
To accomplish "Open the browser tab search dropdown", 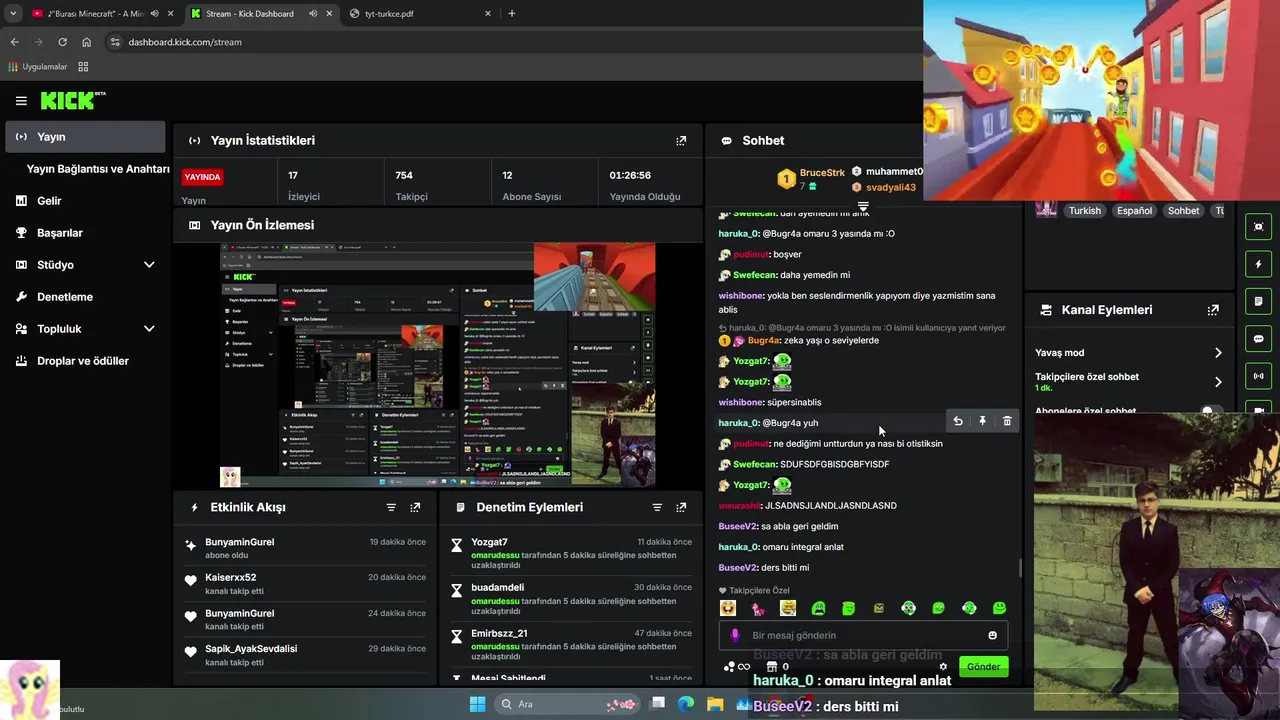I will point(13,14).
